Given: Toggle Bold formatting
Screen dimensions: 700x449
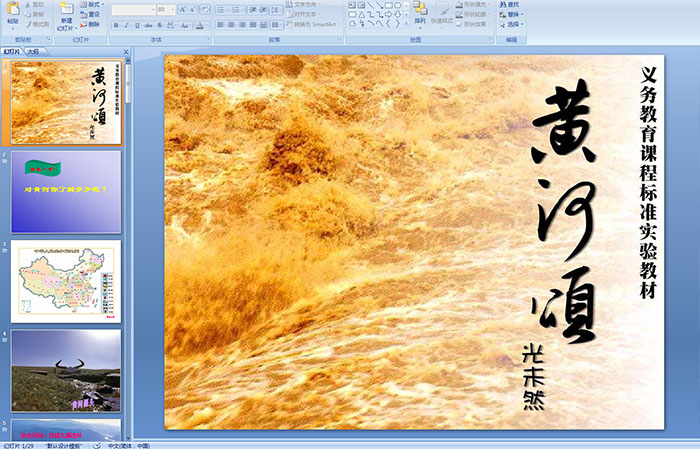Looking at the screenshot, I should (x=116, y=25).
